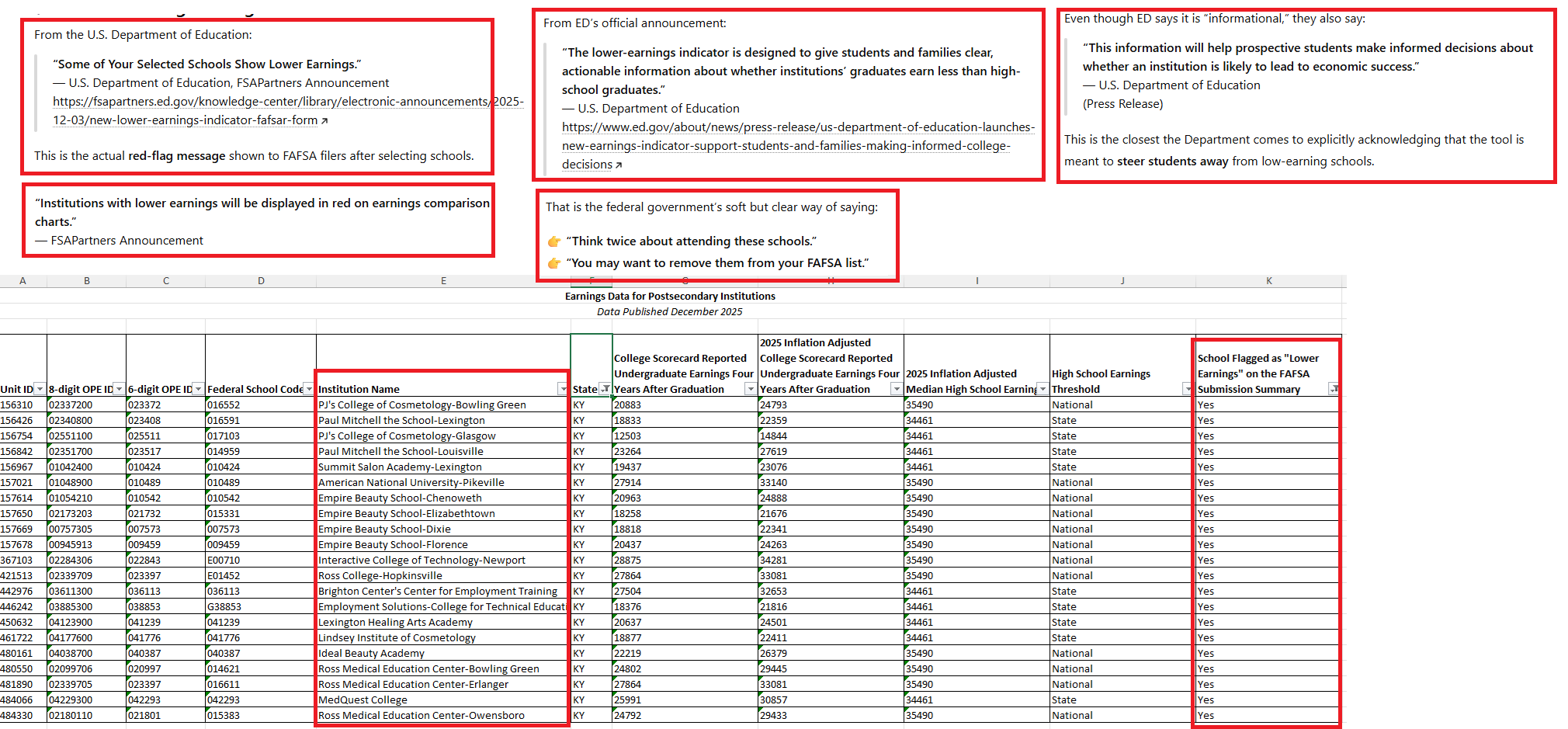Click filter icon on School Flagged Lower Earnings column
The height and width of the screenshot is (729, 1568).
pos(1333,389)
